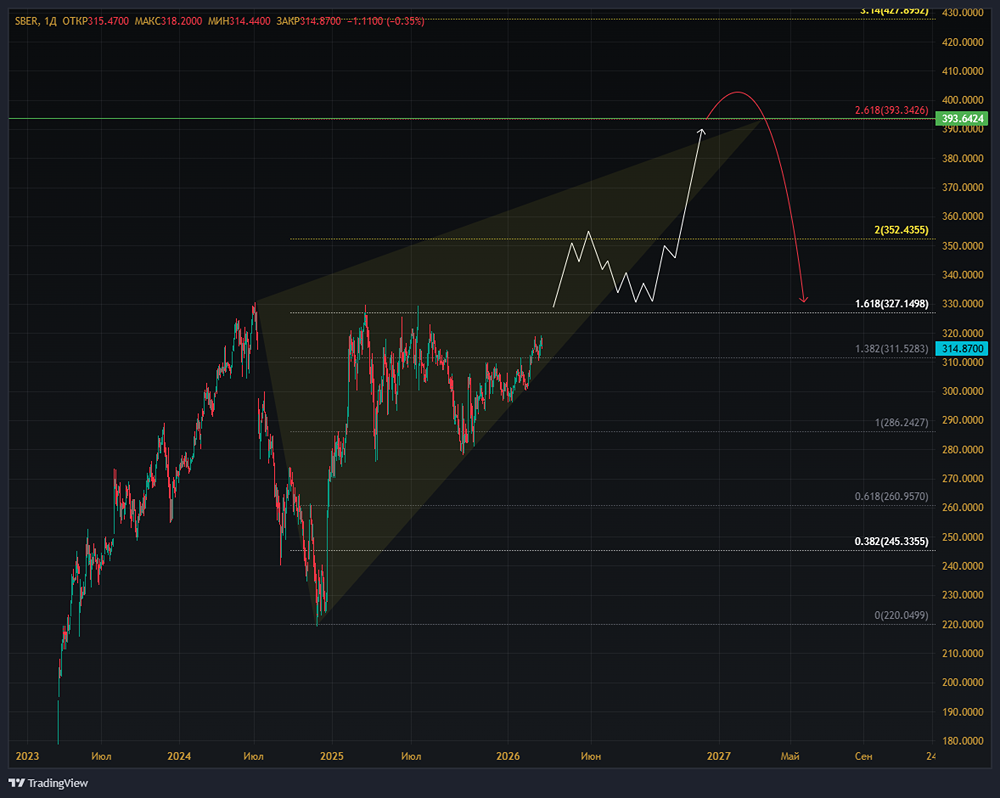1000x798 pixels.
Task: Click the 420.0000 price axis label
Action: click(x=962, y=42)
